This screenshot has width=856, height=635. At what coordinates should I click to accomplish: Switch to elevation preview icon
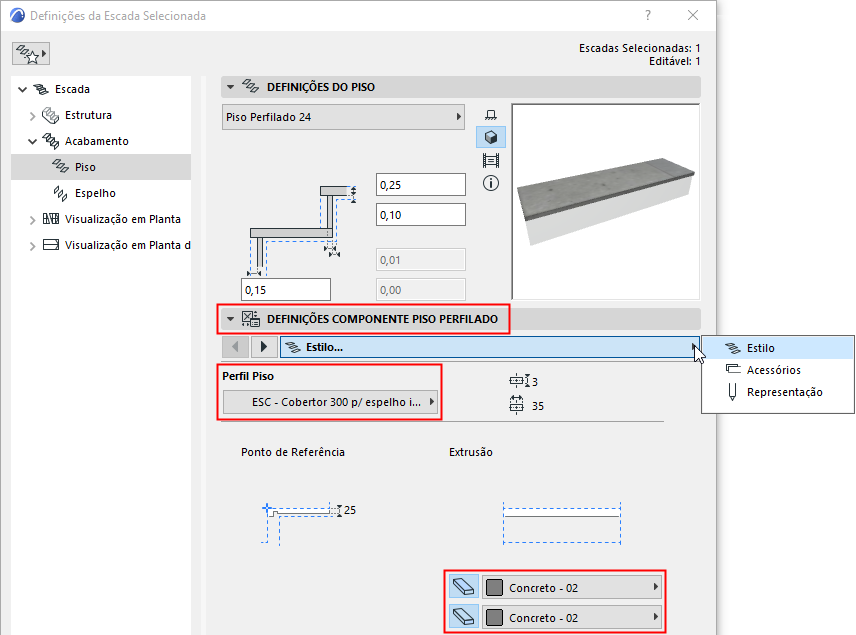coord(491,161)
